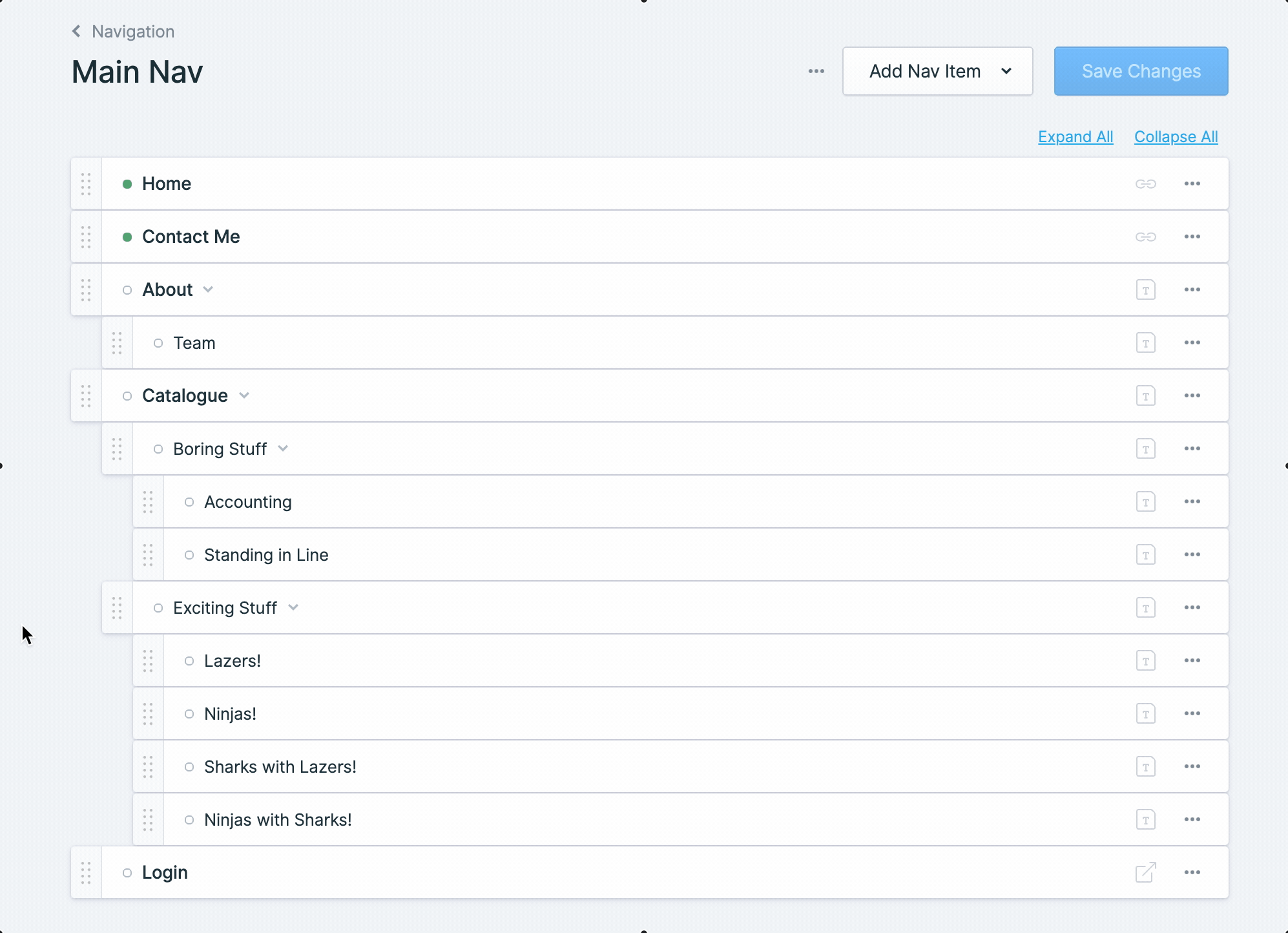Click the link icon next to Home
This screenshot has width=1288, height=933.
tap(1146, 184)
